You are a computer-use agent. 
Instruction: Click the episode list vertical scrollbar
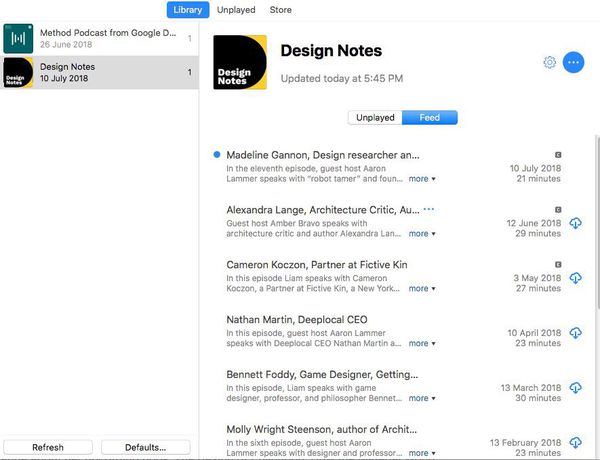(597, 222)
